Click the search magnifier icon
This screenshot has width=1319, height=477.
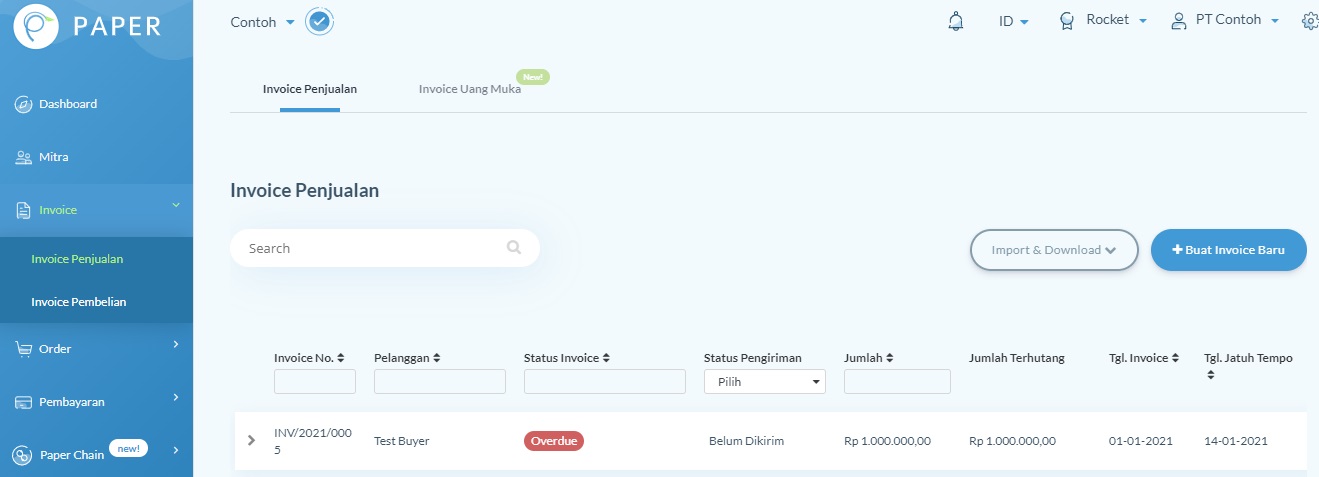514,248
